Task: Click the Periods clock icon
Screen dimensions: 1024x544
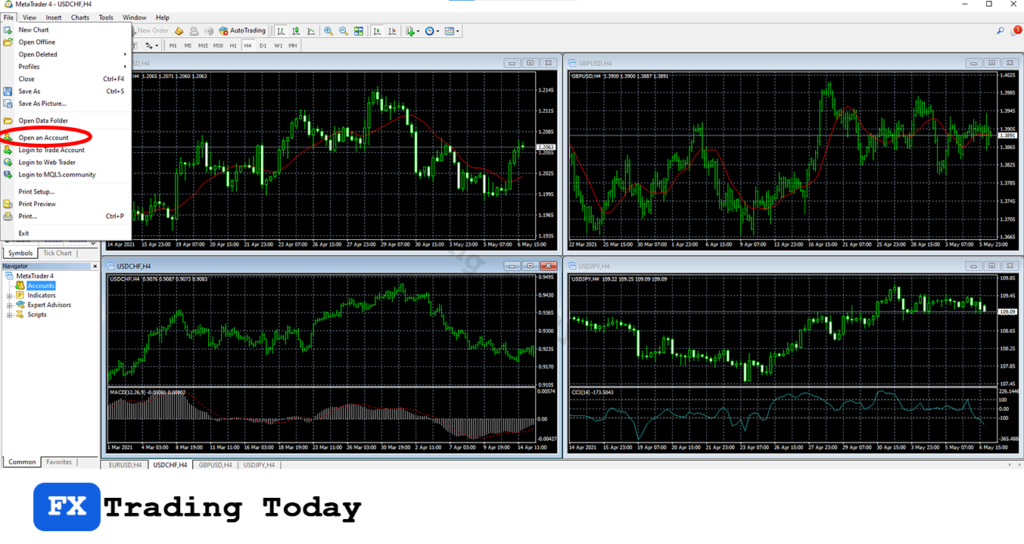Action: click(x=429, y=31)
